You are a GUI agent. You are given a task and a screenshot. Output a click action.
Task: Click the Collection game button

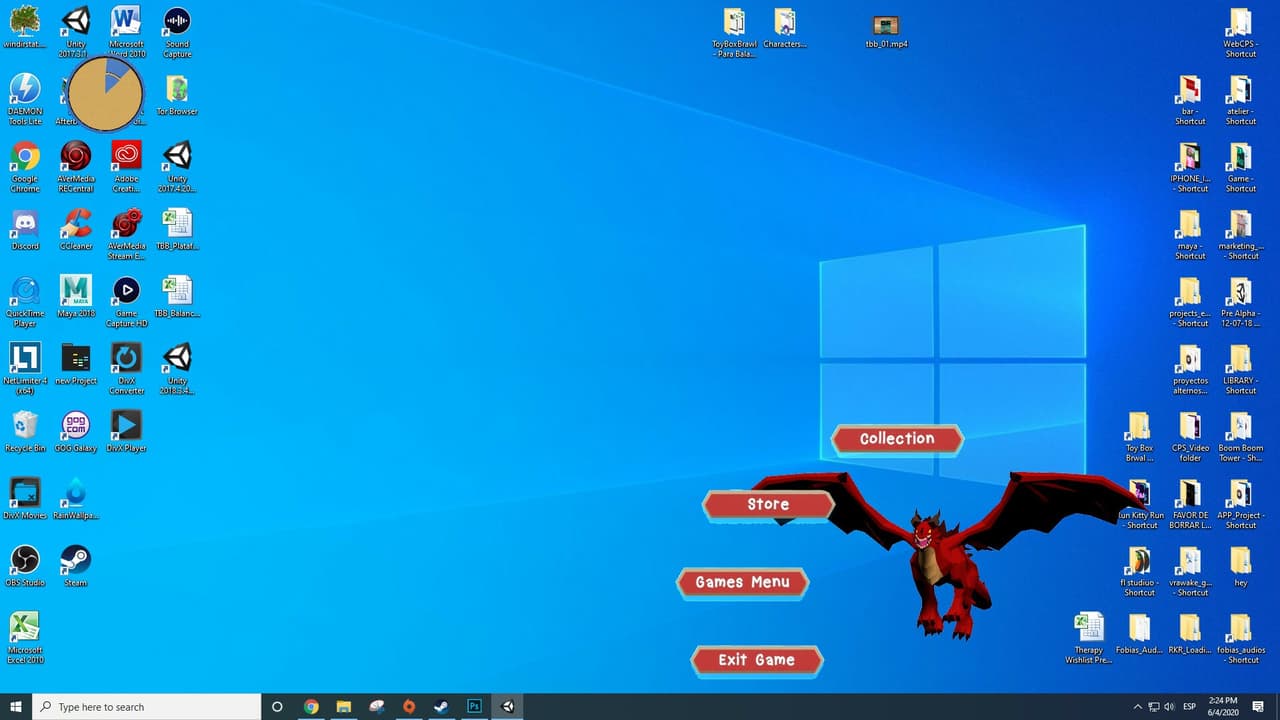point(897,439)
